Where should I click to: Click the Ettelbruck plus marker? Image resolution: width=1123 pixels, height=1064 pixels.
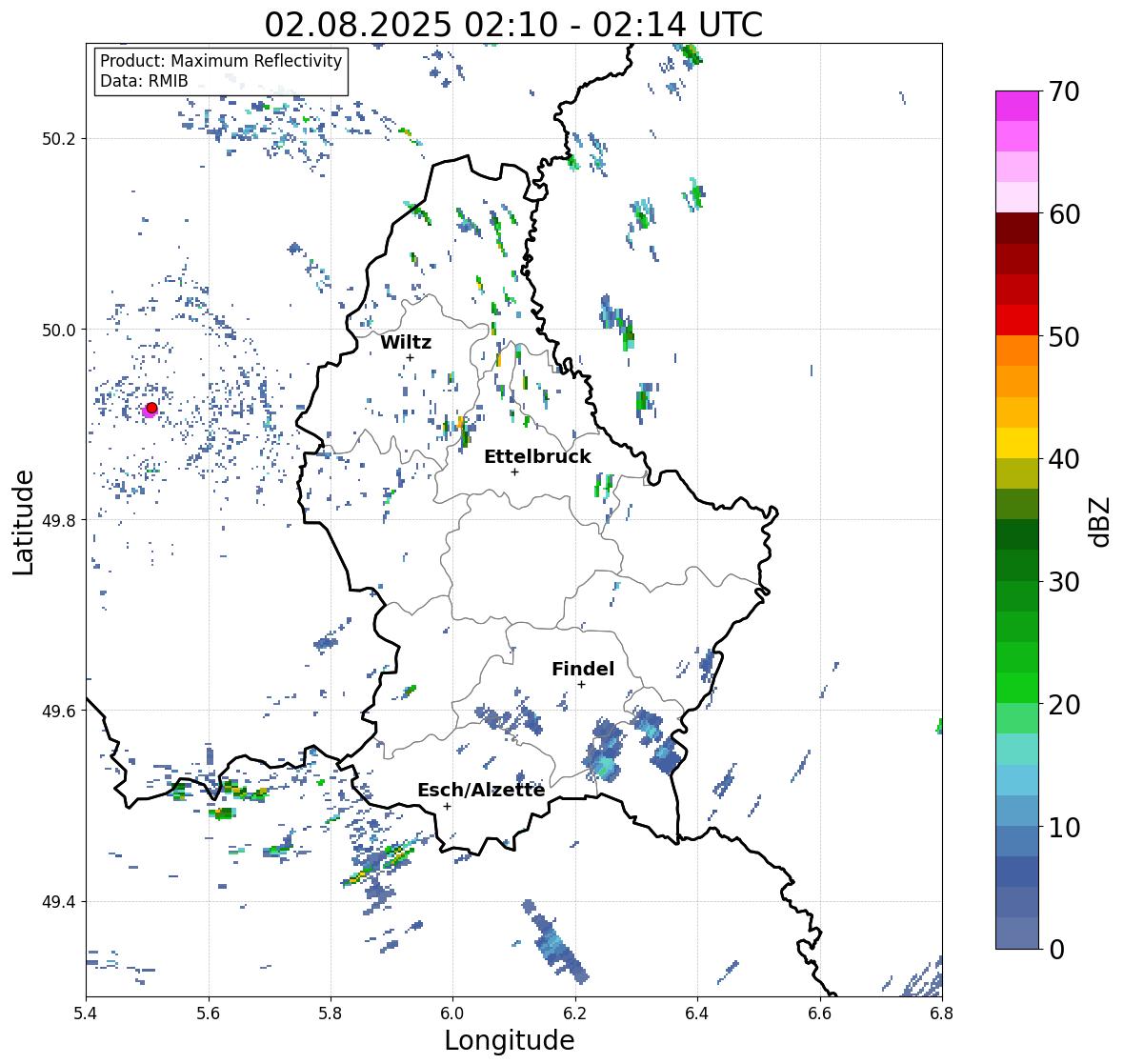click(x=514, y=472)
